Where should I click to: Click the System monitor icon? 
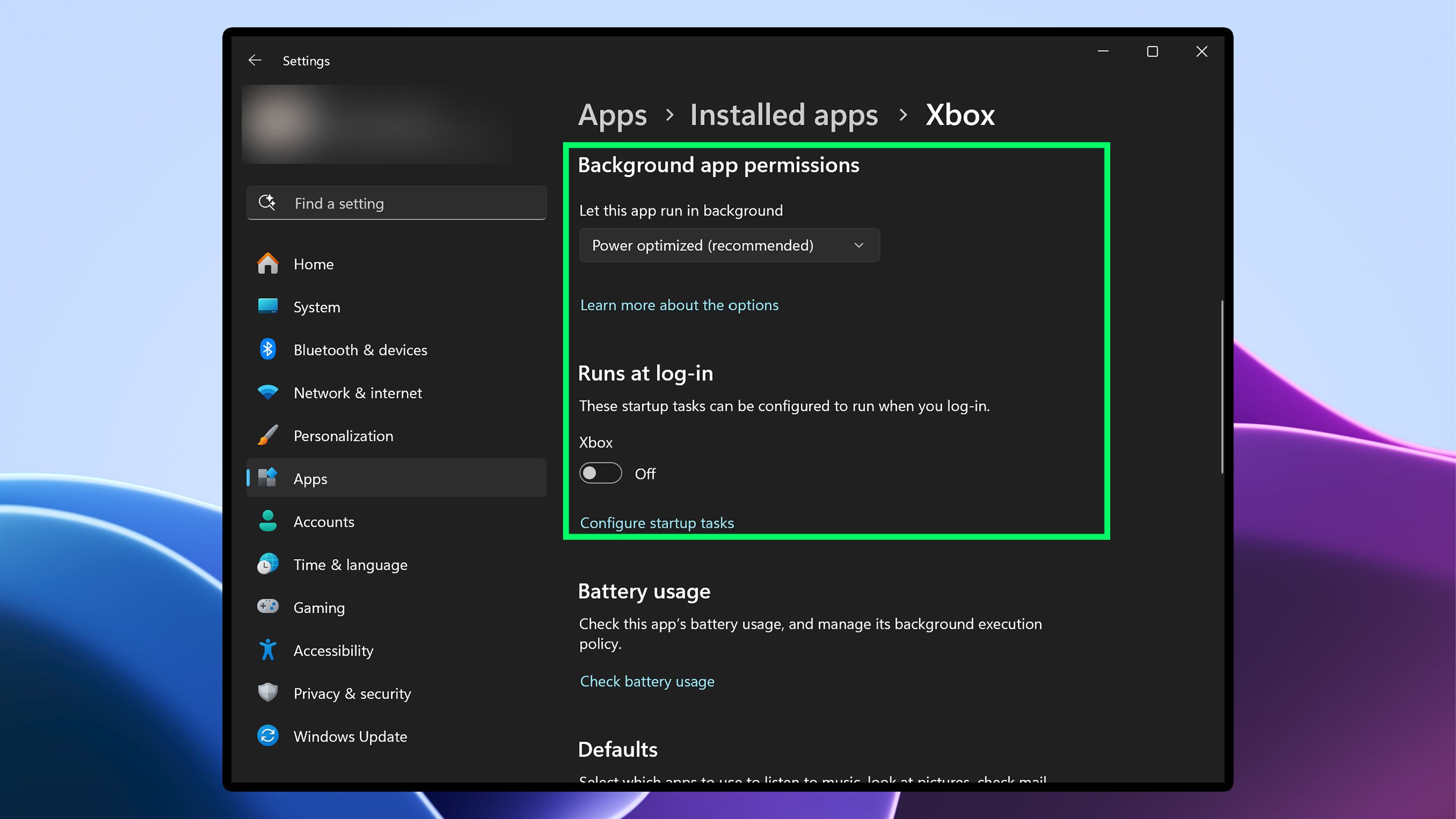267,307
